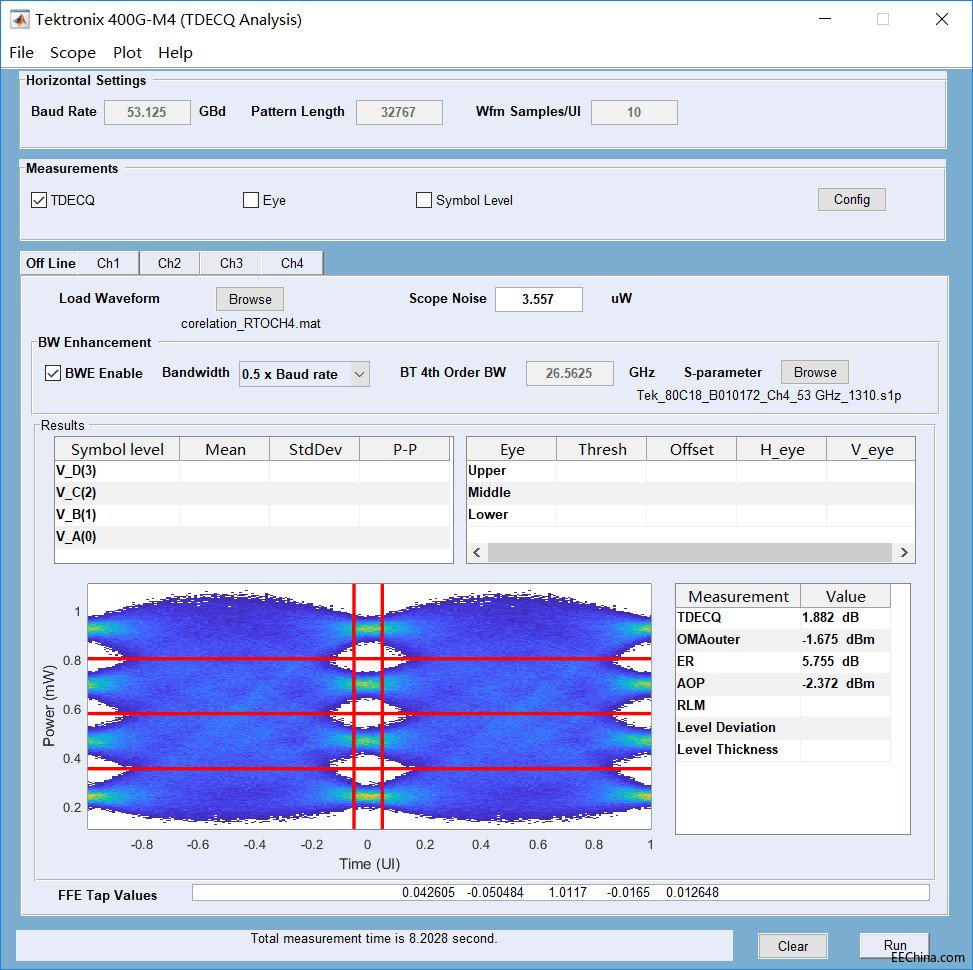Click the Value column header
The width and height of the screenshot is (973, 970).
[846, 596]
